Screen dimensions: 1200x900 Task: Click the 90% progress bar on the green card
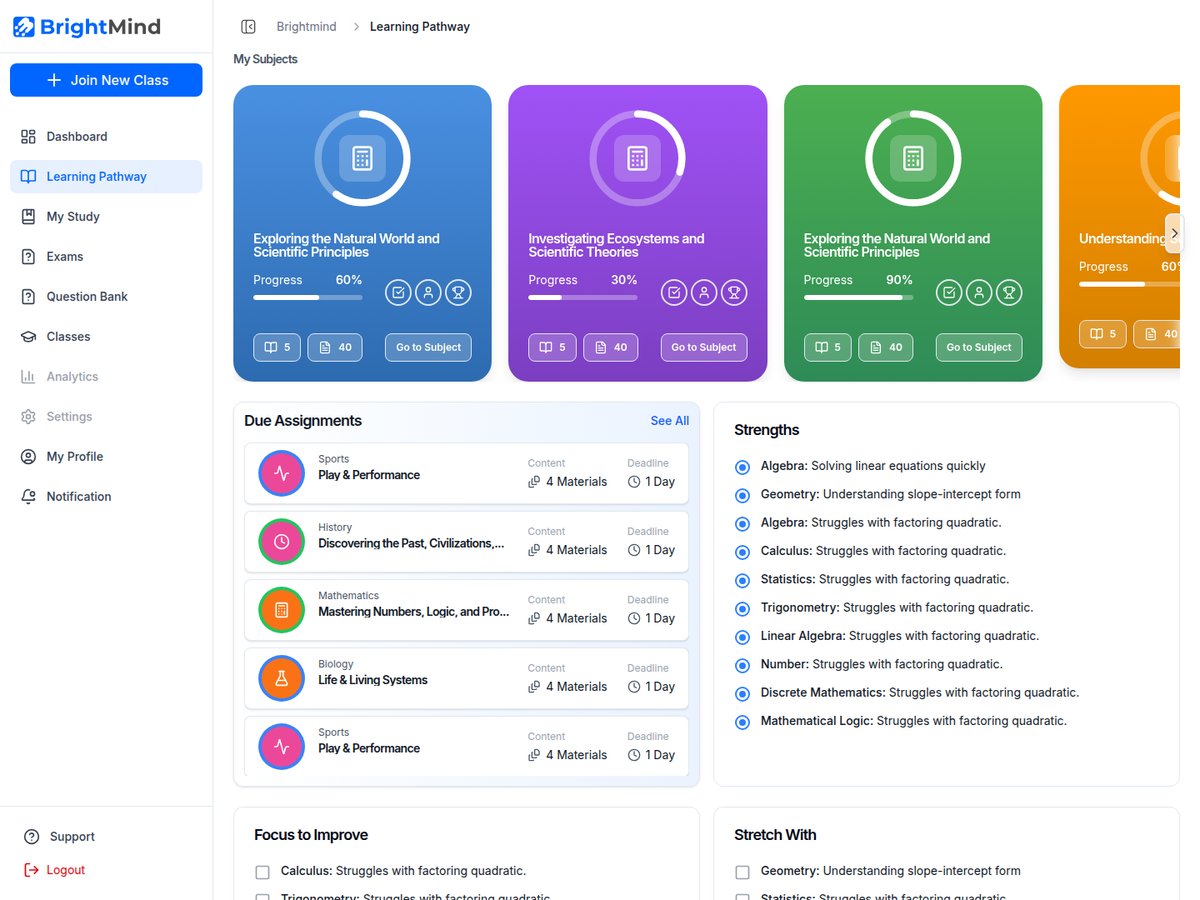pyautogui.click(x=859, y=297)
